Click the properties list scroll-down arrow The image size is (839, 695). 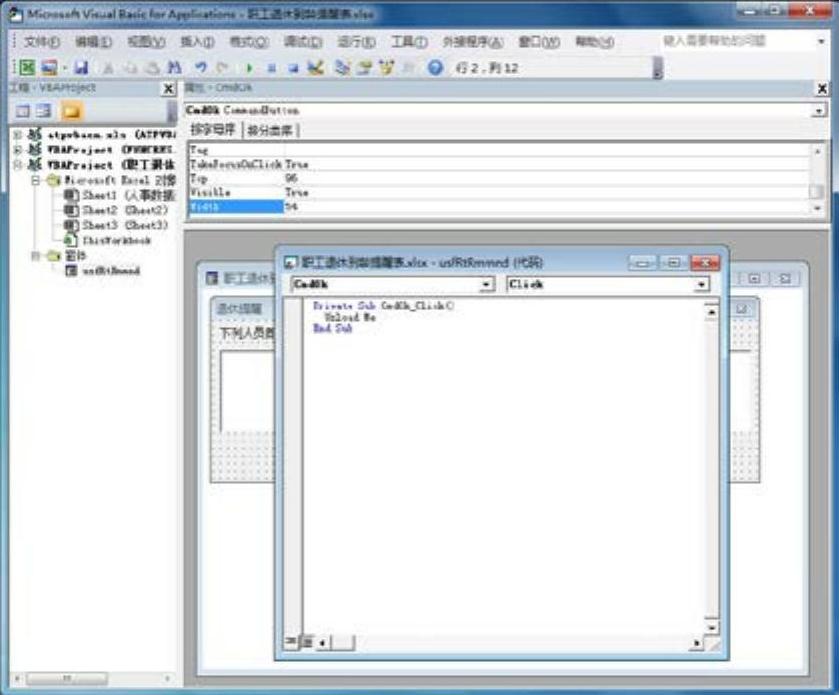click(817, 209)
